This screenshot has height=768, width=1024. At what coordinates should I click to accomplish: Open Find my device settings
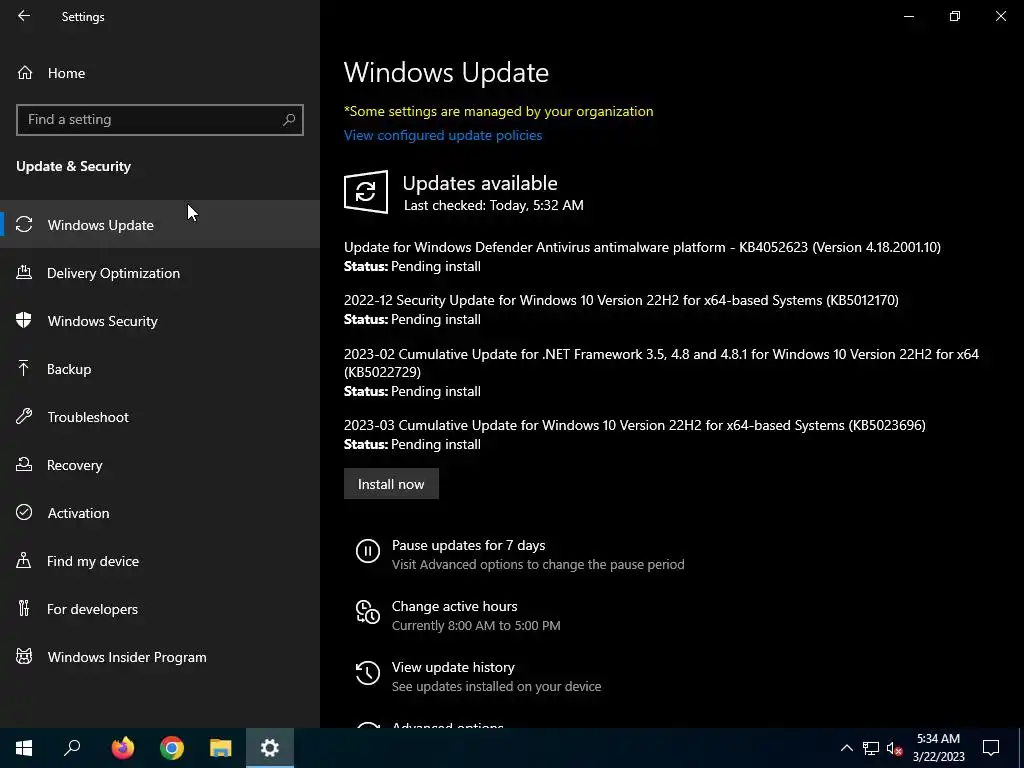tap(160, 560)
